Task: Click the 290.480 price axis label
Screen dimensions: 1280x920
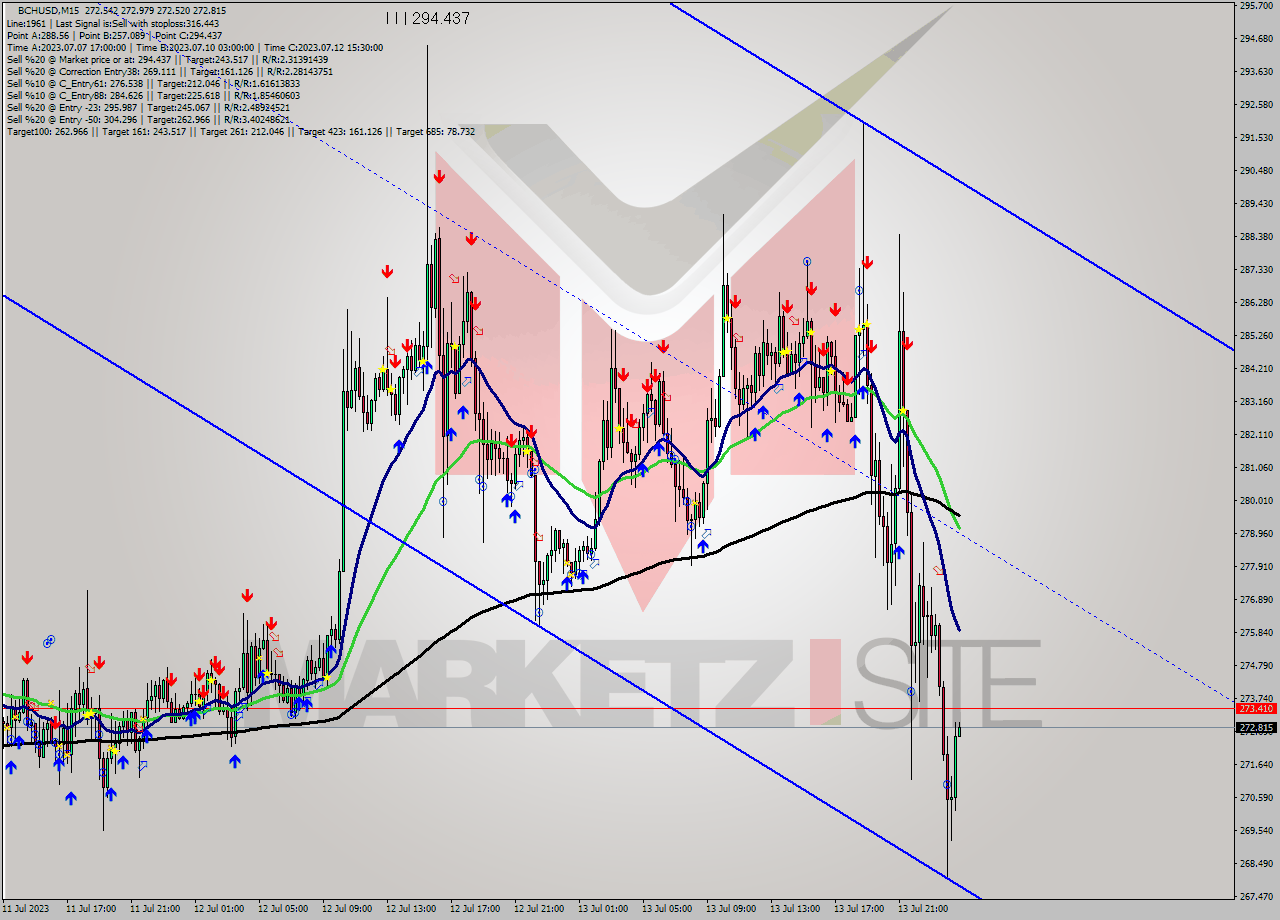Action: click(1256, 171)
